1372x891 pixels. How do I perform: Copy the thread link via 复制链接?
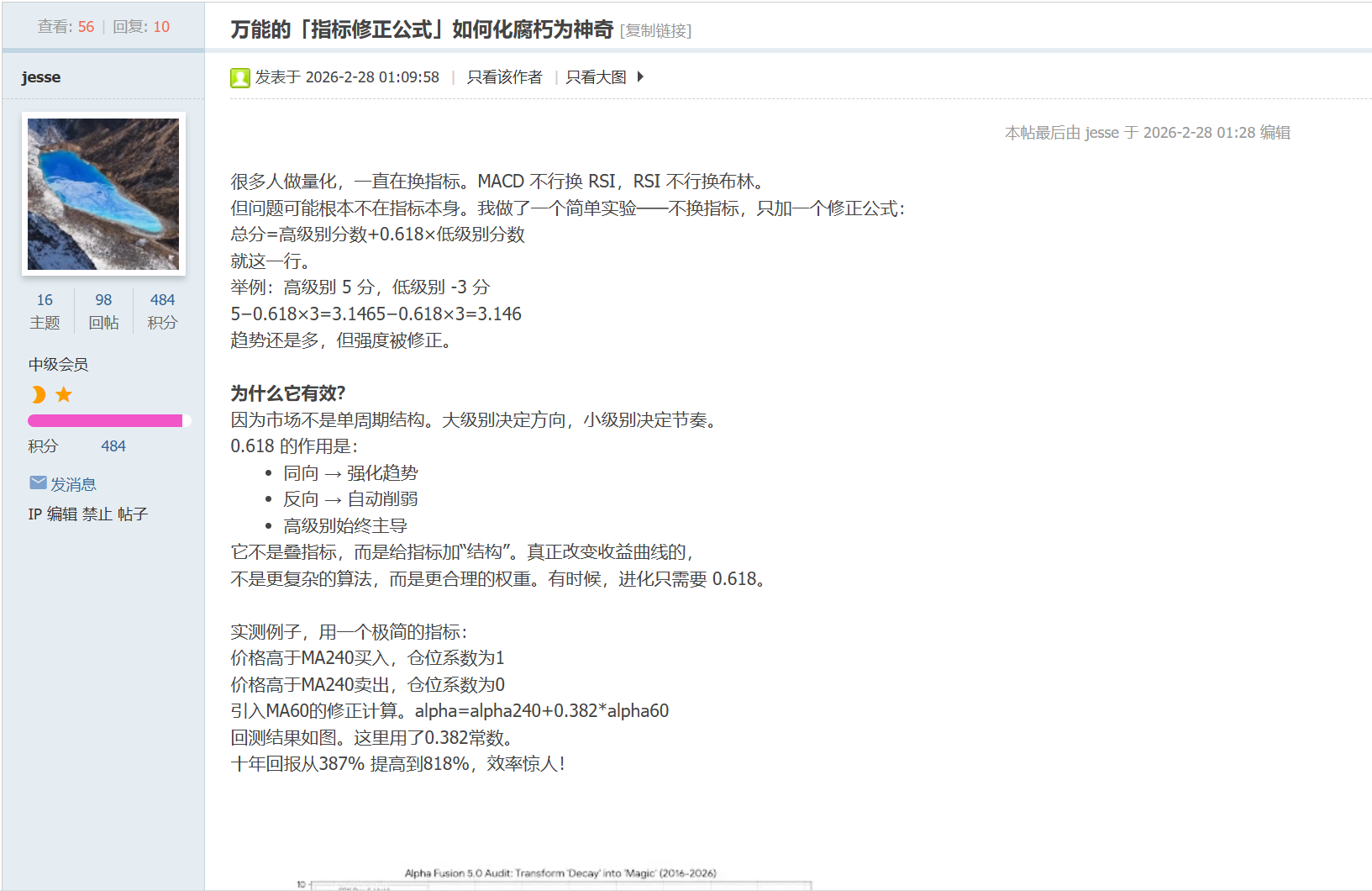[x=655, y=30]
